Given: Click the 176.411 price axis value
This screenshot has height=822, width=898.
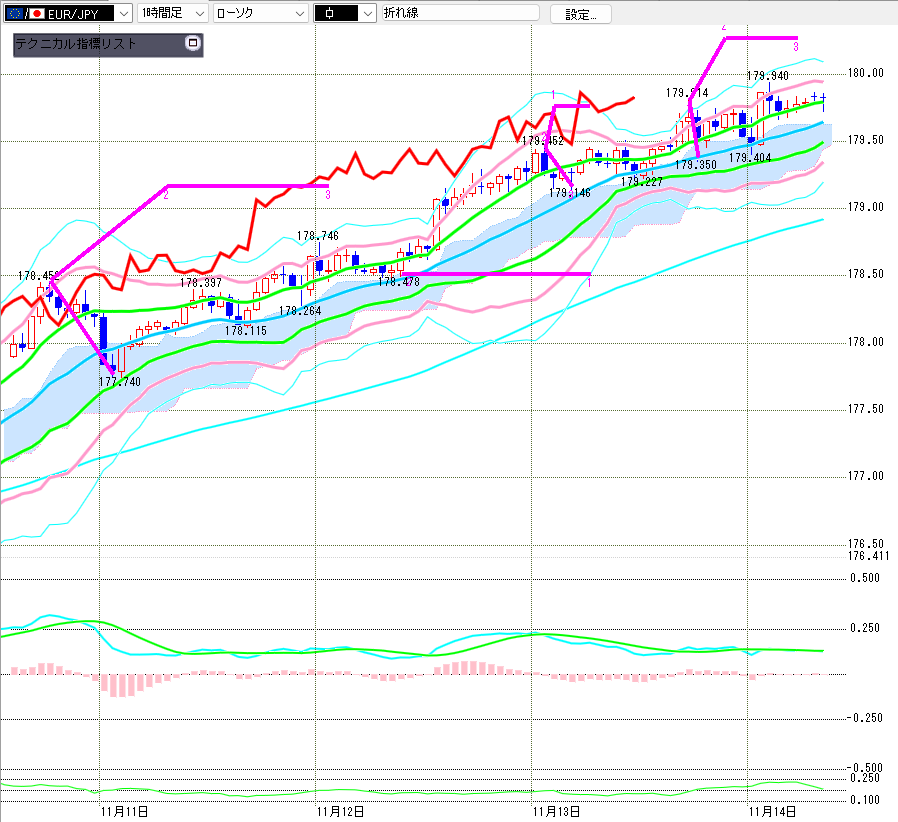Looking at the screenshot, I should pyautogui.click(x=868, y=556).
